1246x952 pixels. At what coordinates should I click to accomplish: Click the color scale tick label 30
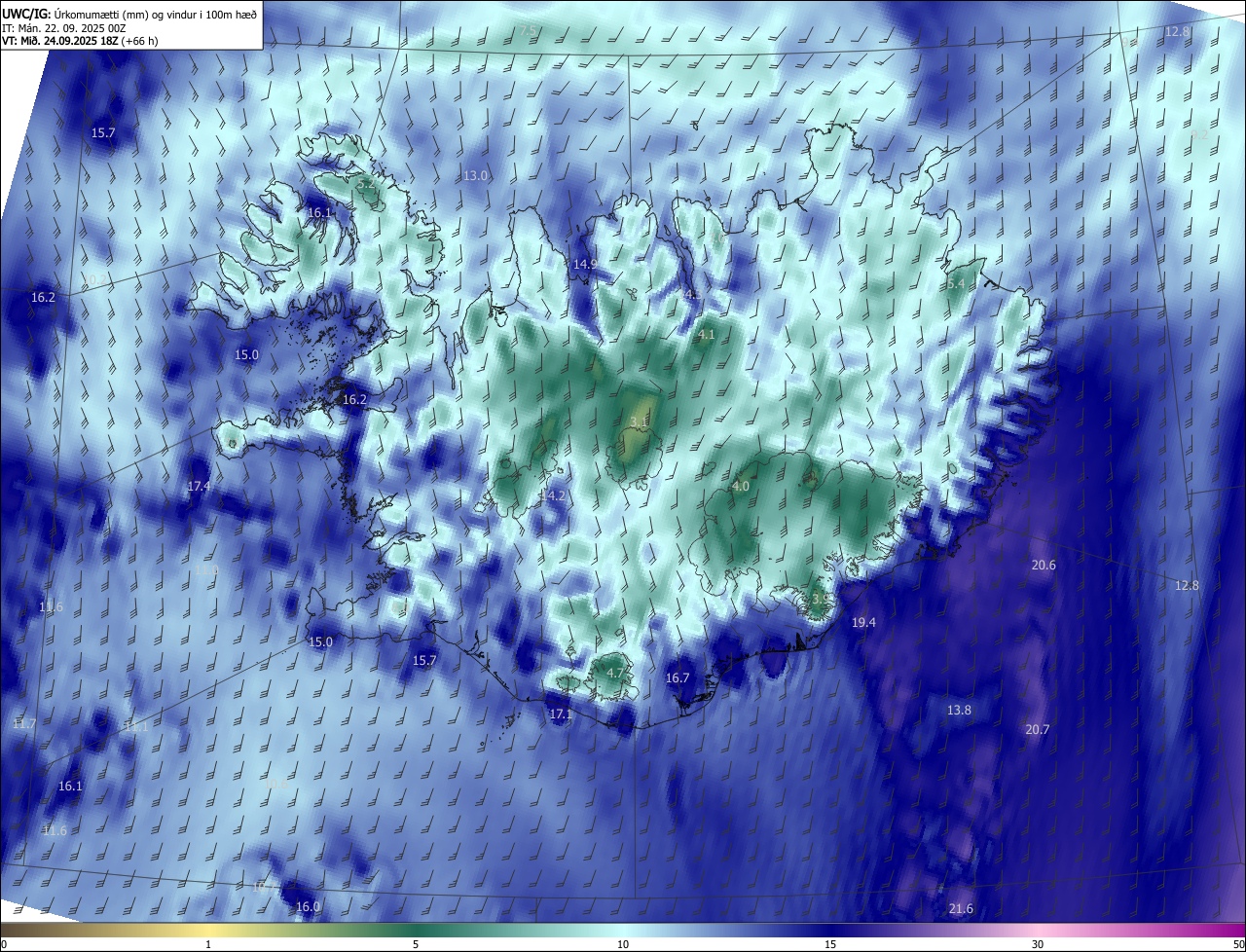point(1038,945)
